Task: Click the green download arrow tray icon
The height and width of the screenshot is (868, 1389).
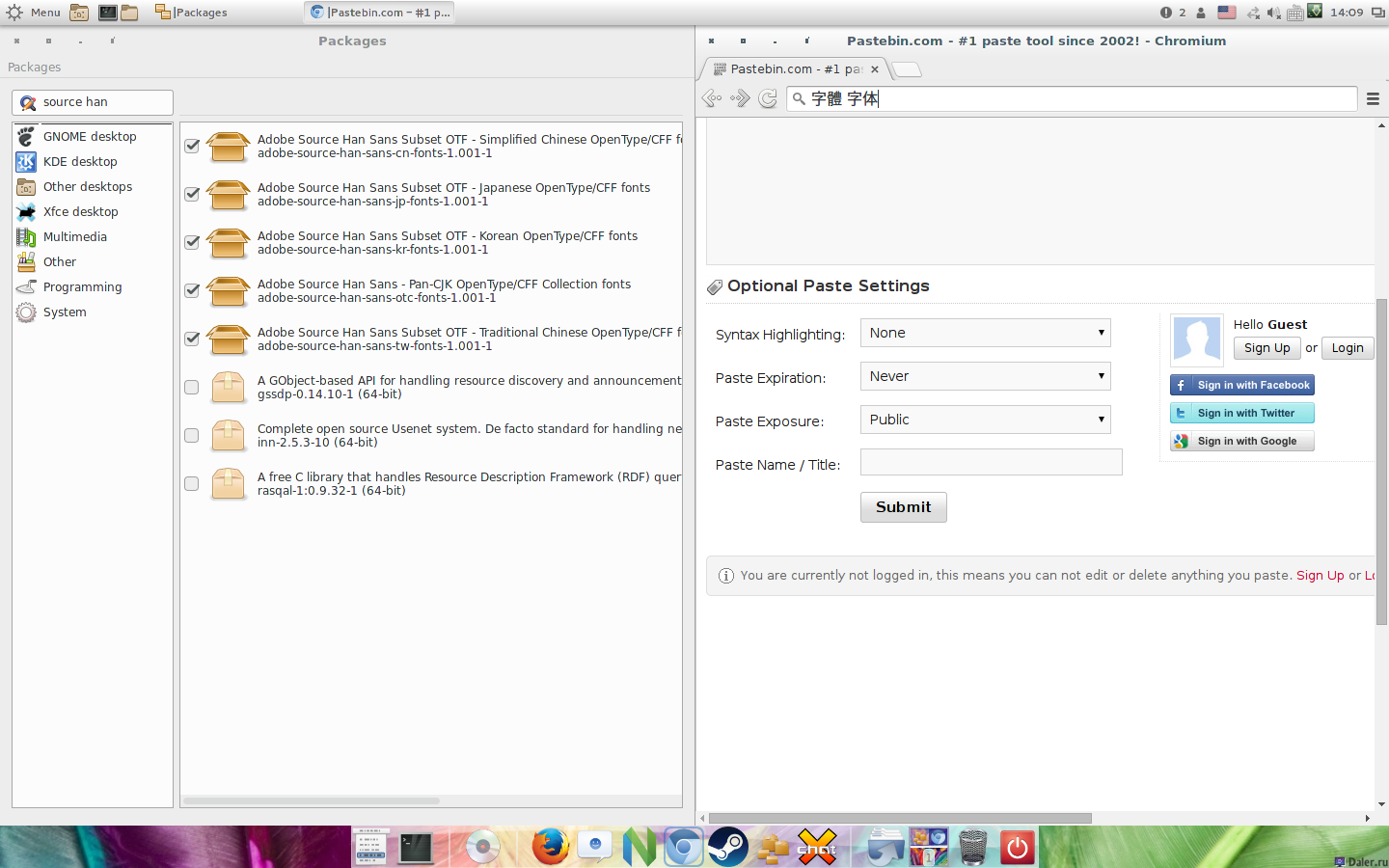Action: click(1315, 11)
